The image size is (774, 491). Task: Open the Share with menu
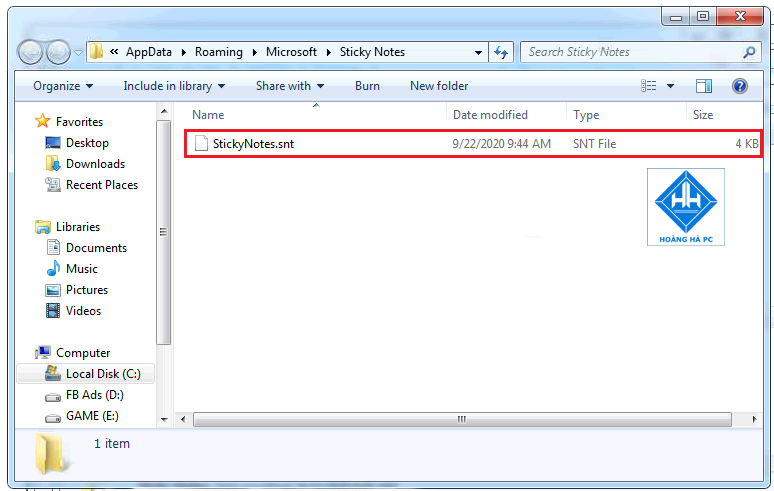pos(290,86)
